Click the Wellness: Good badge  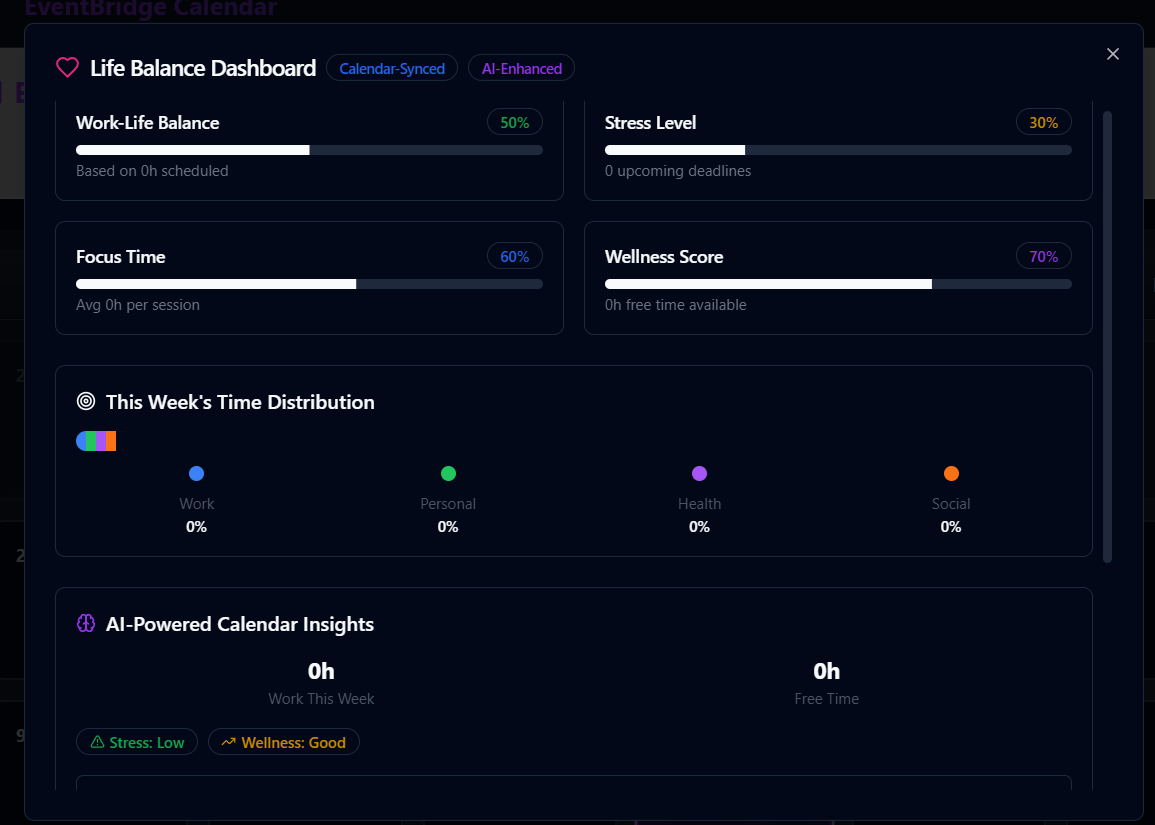[284, 742]
